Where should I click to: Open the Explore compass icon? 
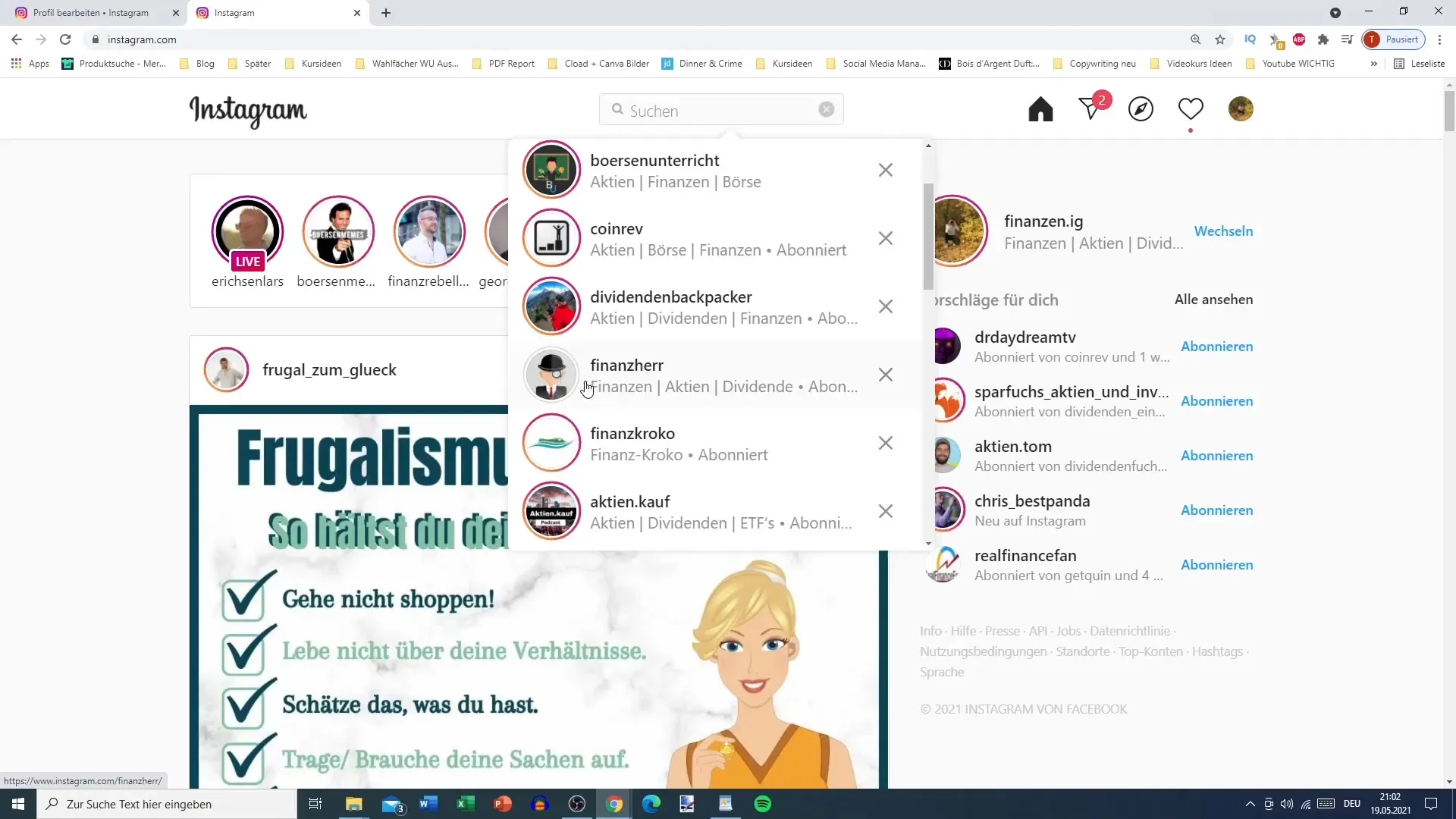point(1141,110)
